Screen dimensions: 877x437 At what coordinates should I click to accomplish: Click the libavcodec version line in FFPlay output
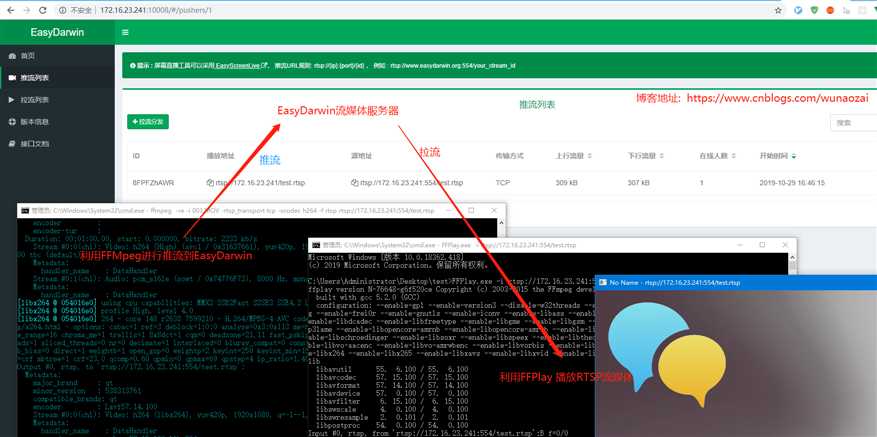[392, 377]
